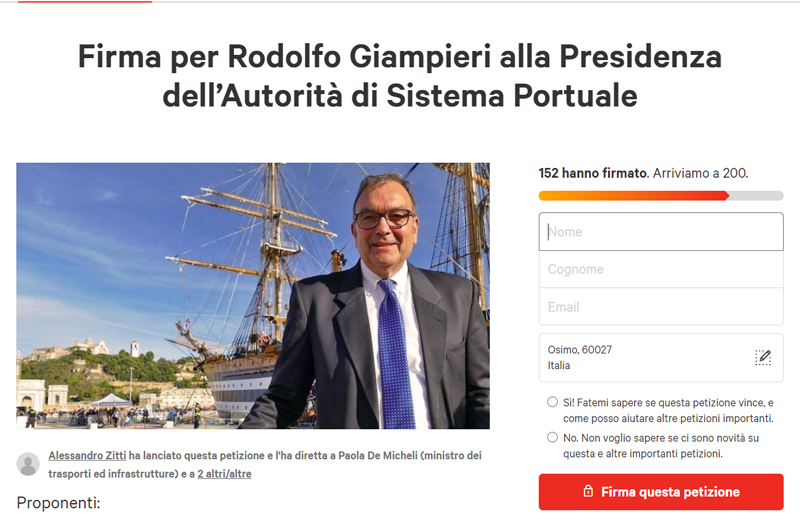Click the lock icon on the sign button
Viewport: 800px width, 524px height.
588,492
